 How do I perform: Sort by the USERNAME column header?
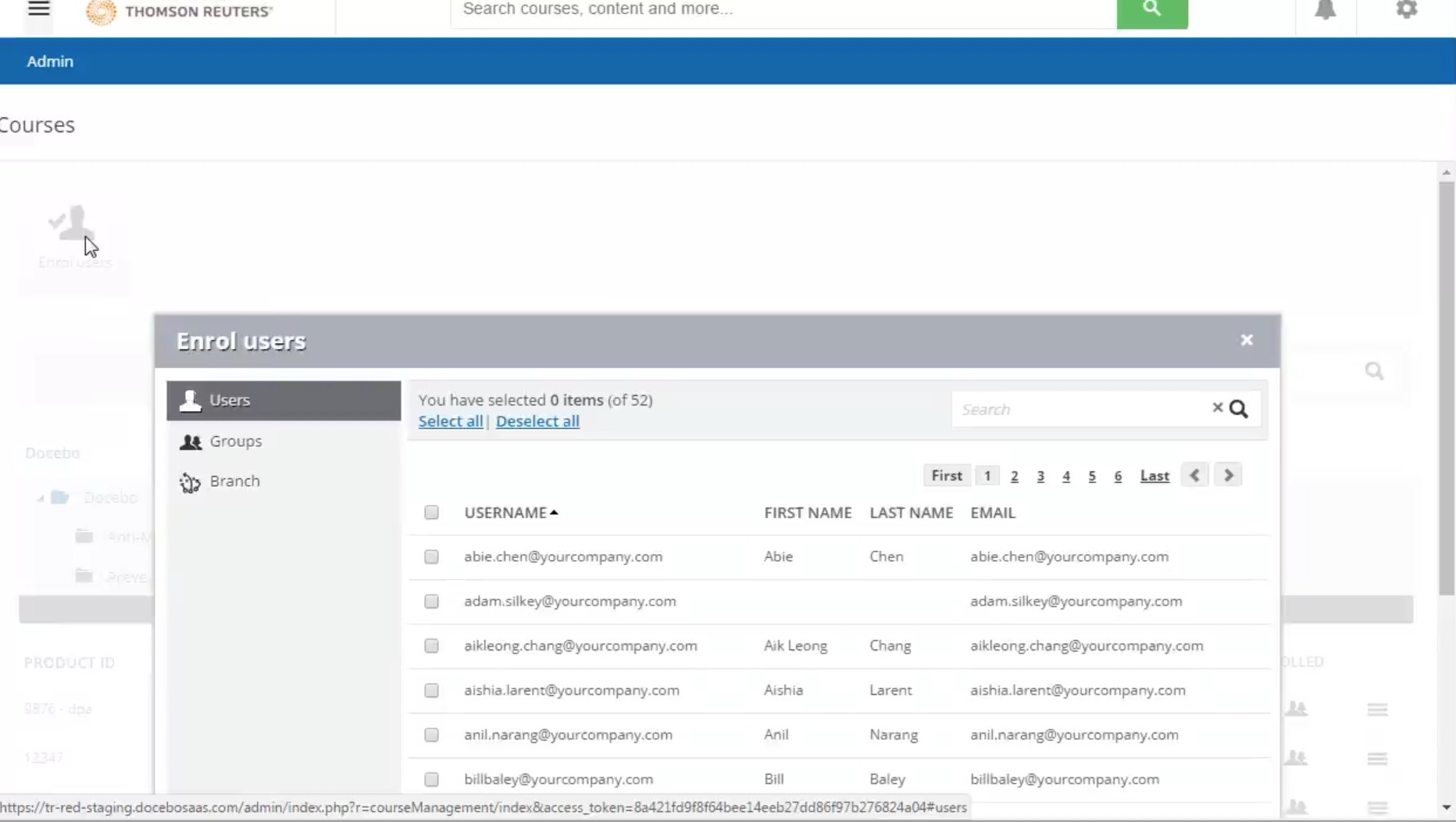point(505,513)
